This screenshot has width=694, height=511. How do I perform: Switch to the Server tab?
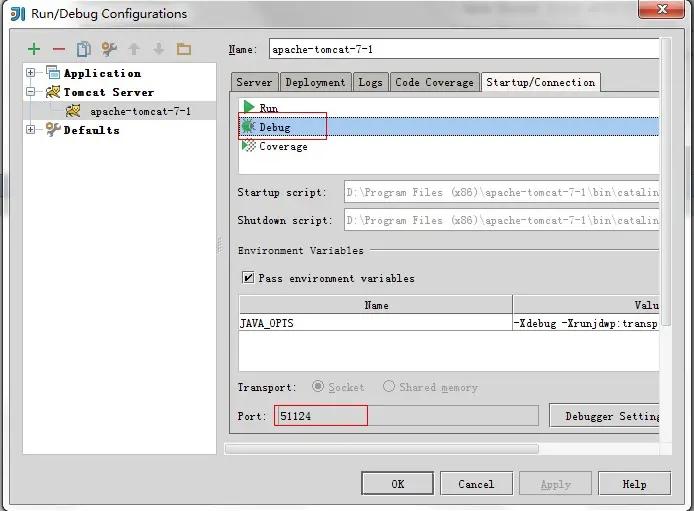point(254,82)
